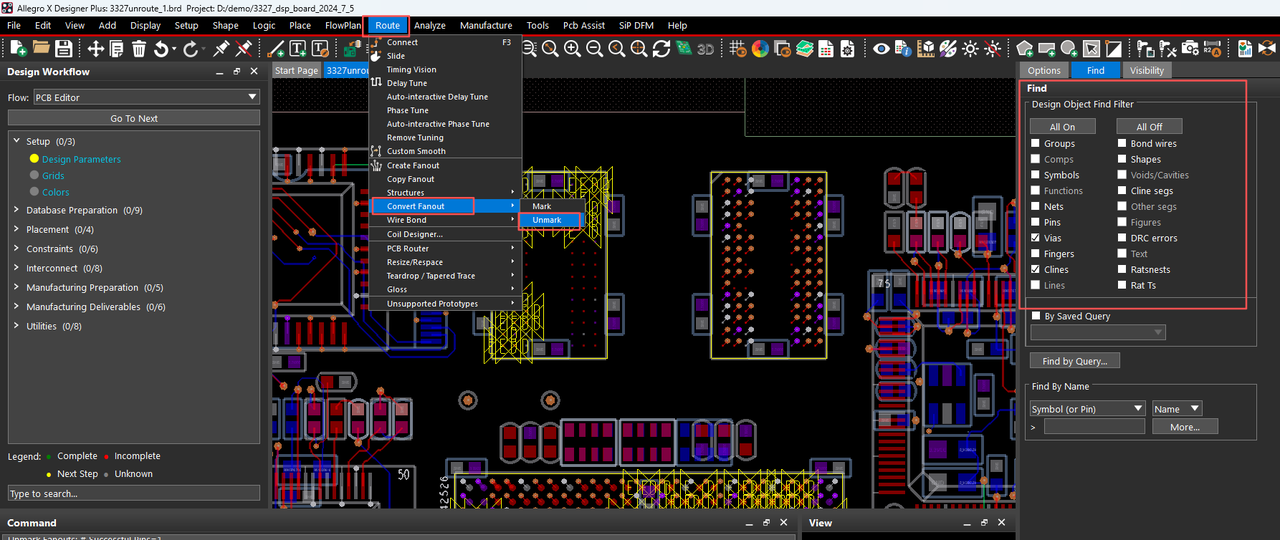Select Unmark in Convert Fanout submenu

tap(547, 220)
